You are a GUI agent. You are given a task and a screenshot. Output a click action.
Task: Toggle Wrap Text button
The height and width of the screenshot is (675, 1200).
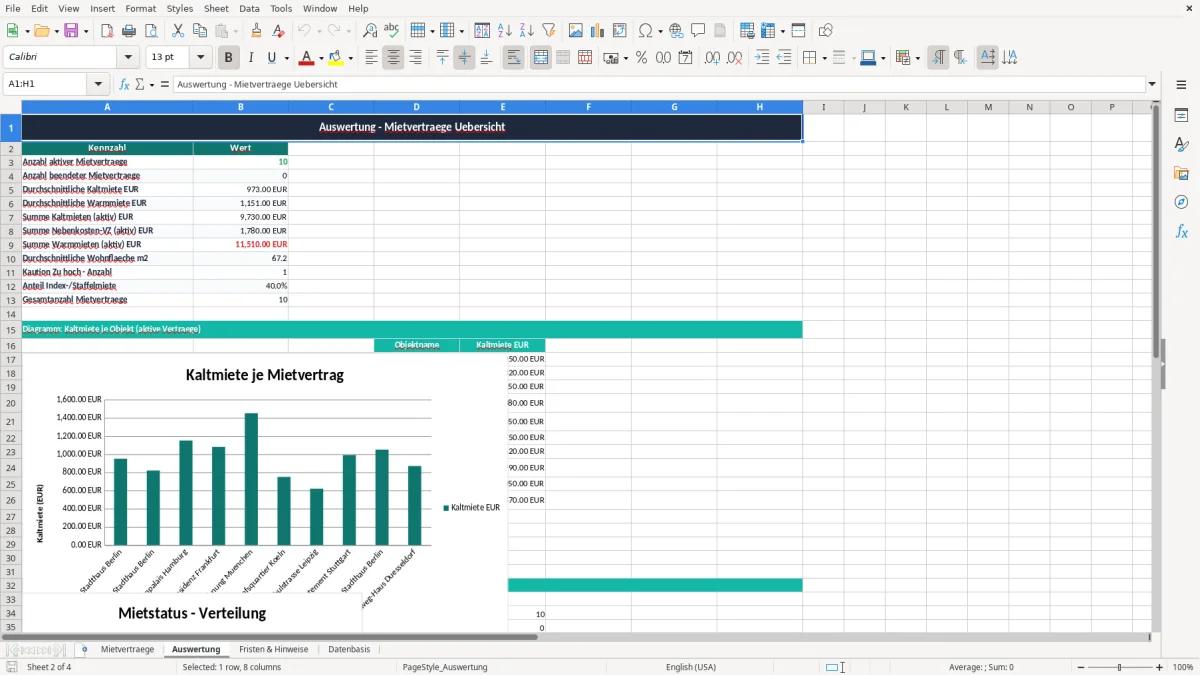(513, 58)
